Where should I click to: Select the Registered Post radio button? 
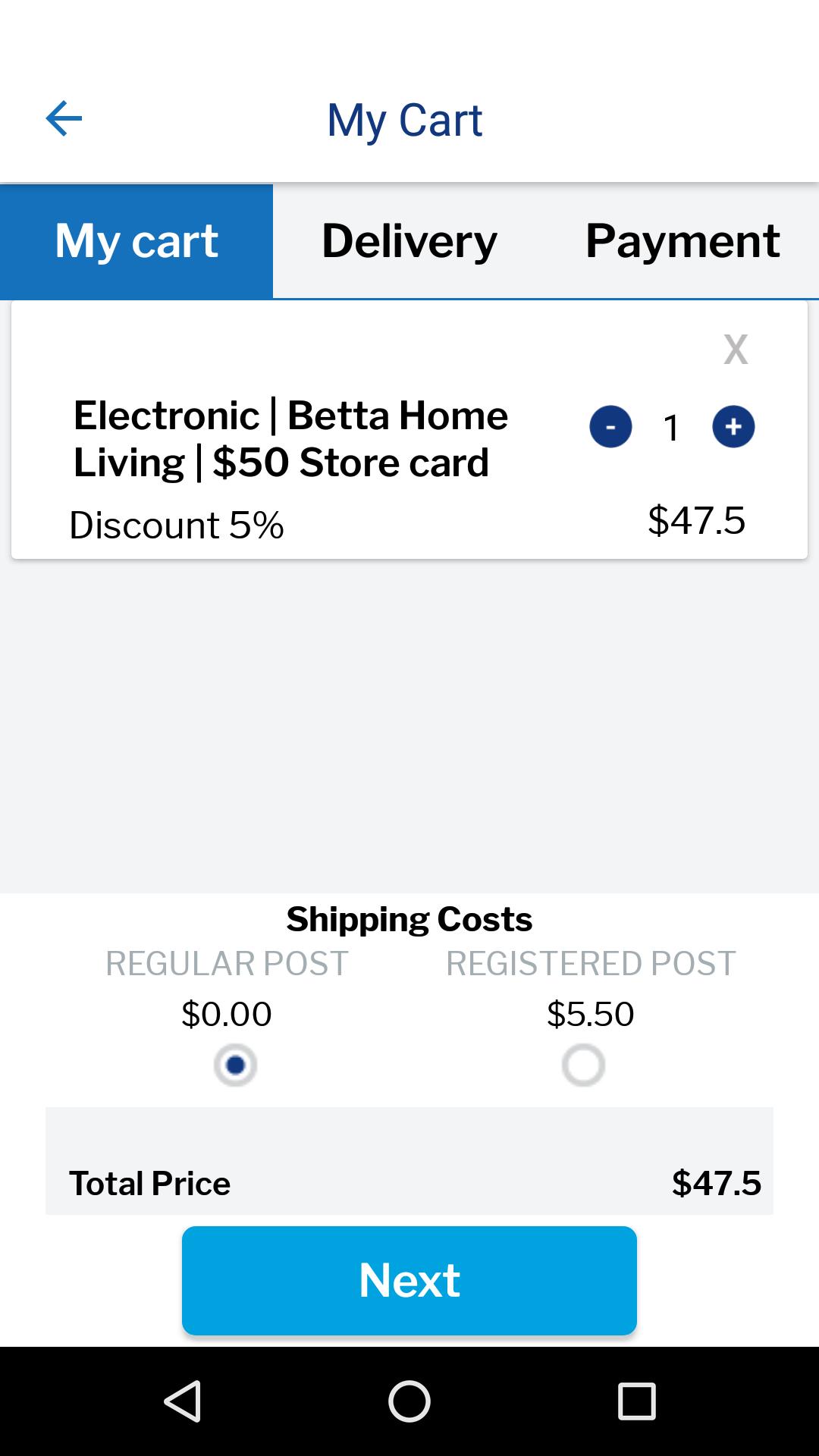pyautogui.click(x=583, y=1065)
